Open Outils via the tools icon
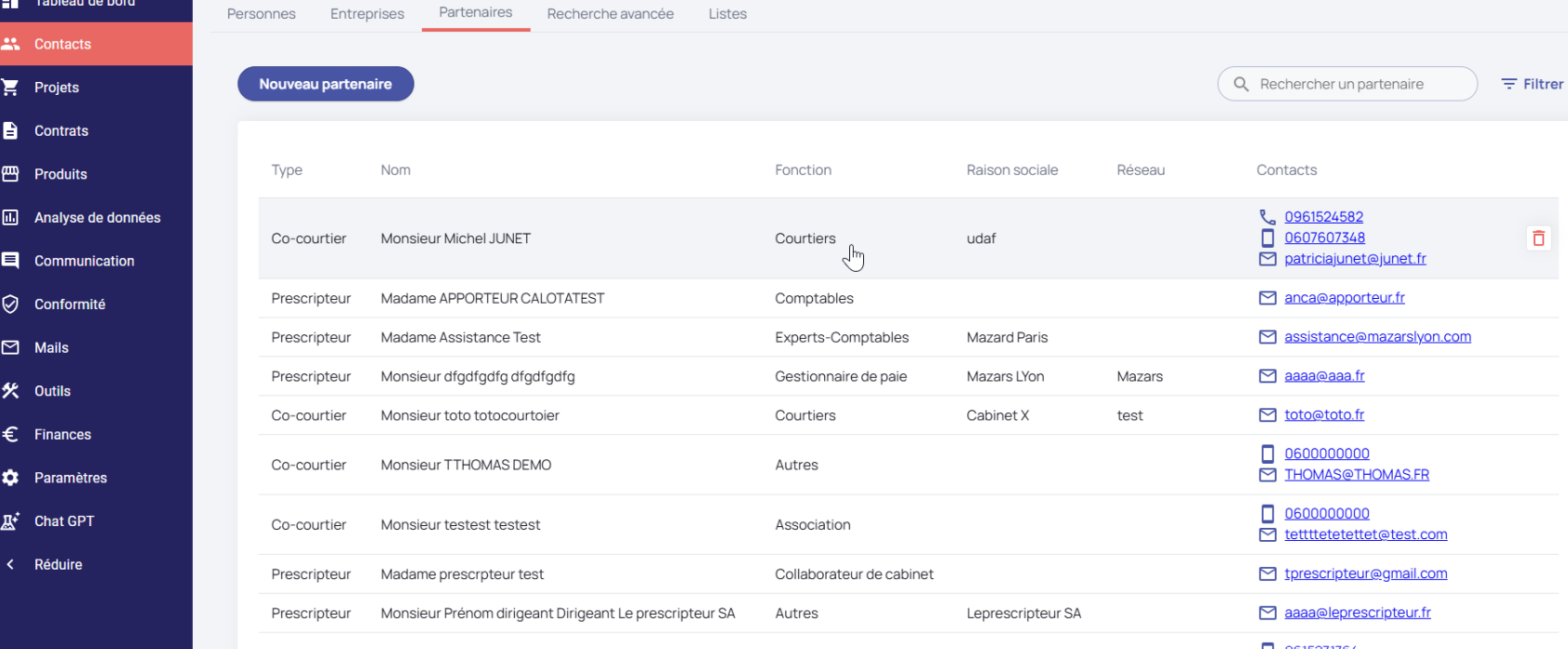Viewport: 1568px width, 649px height. [11, 391]
